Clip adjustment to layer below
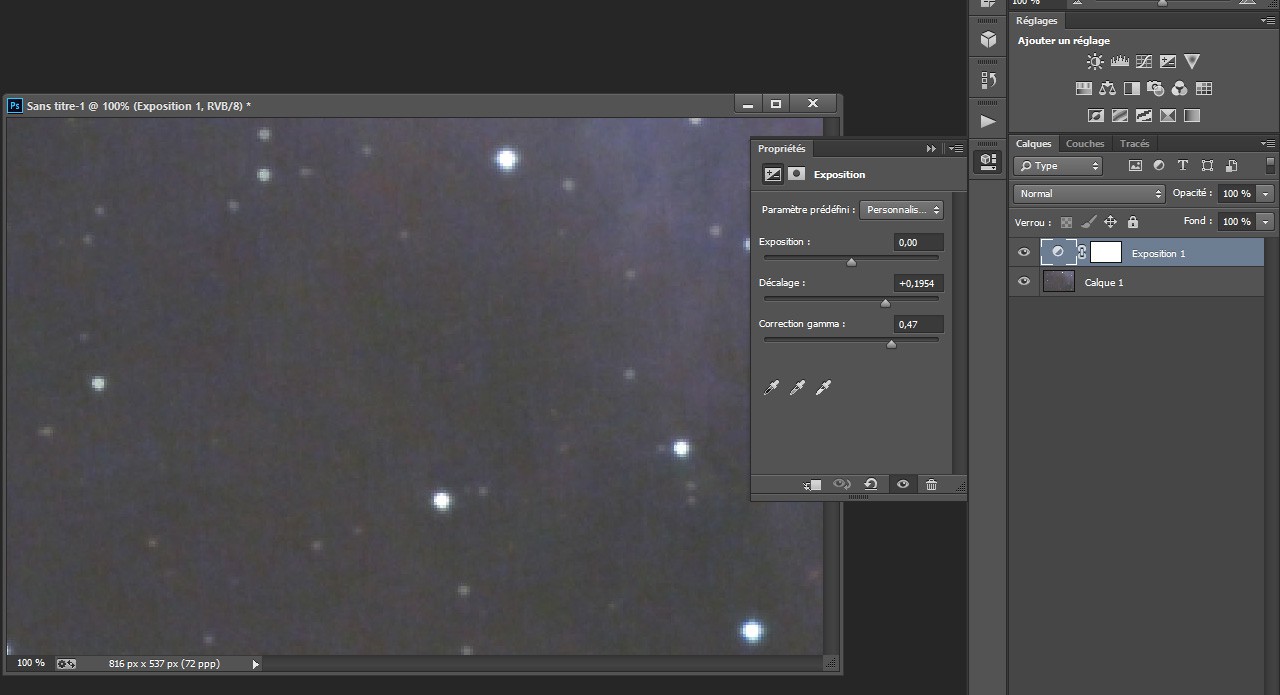The width and height of the screenshot is (1280, 695). pos(812,485)
